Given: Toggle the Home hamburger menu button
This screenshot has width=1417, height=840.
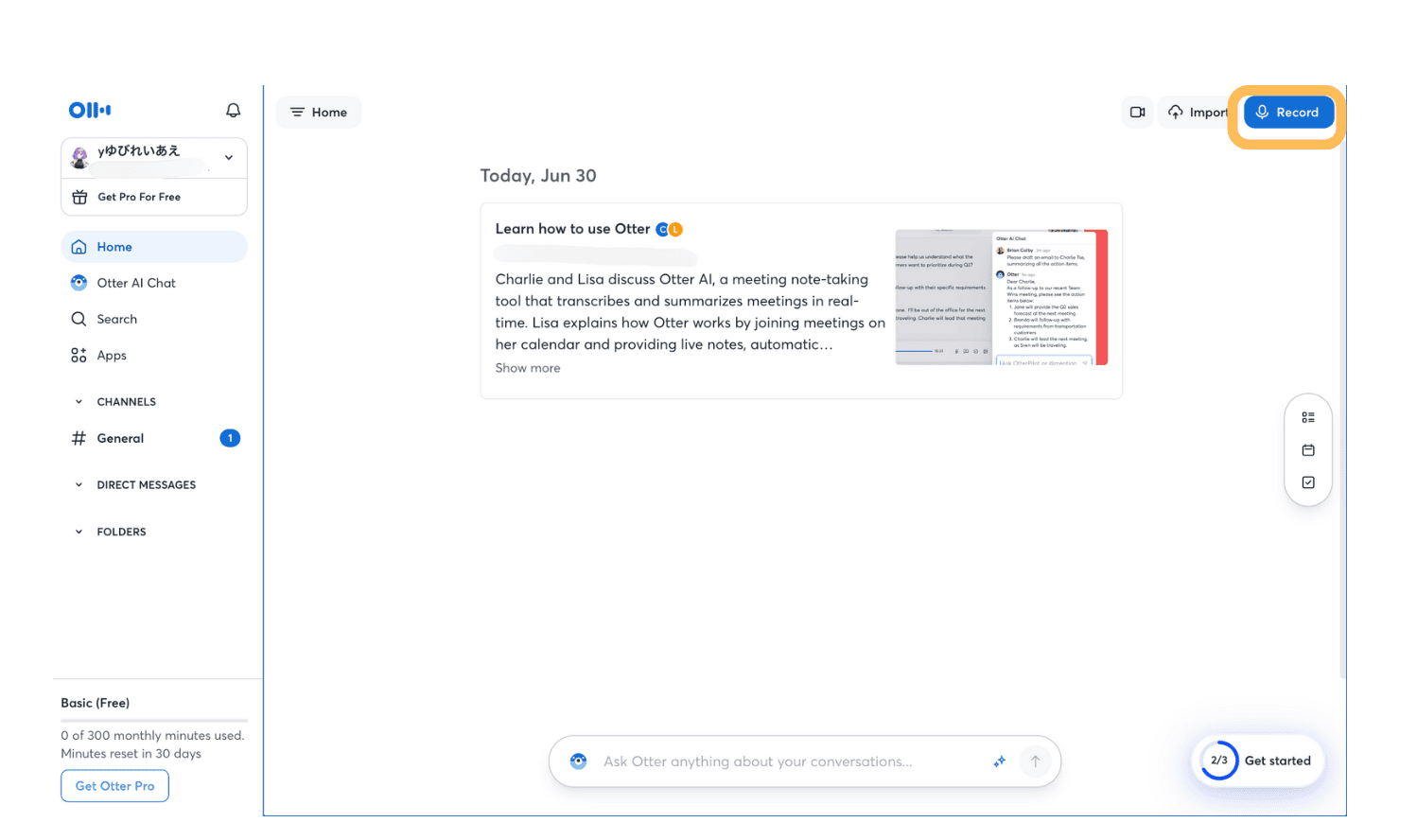Looking at the screenshot, I should coord(319,112).
